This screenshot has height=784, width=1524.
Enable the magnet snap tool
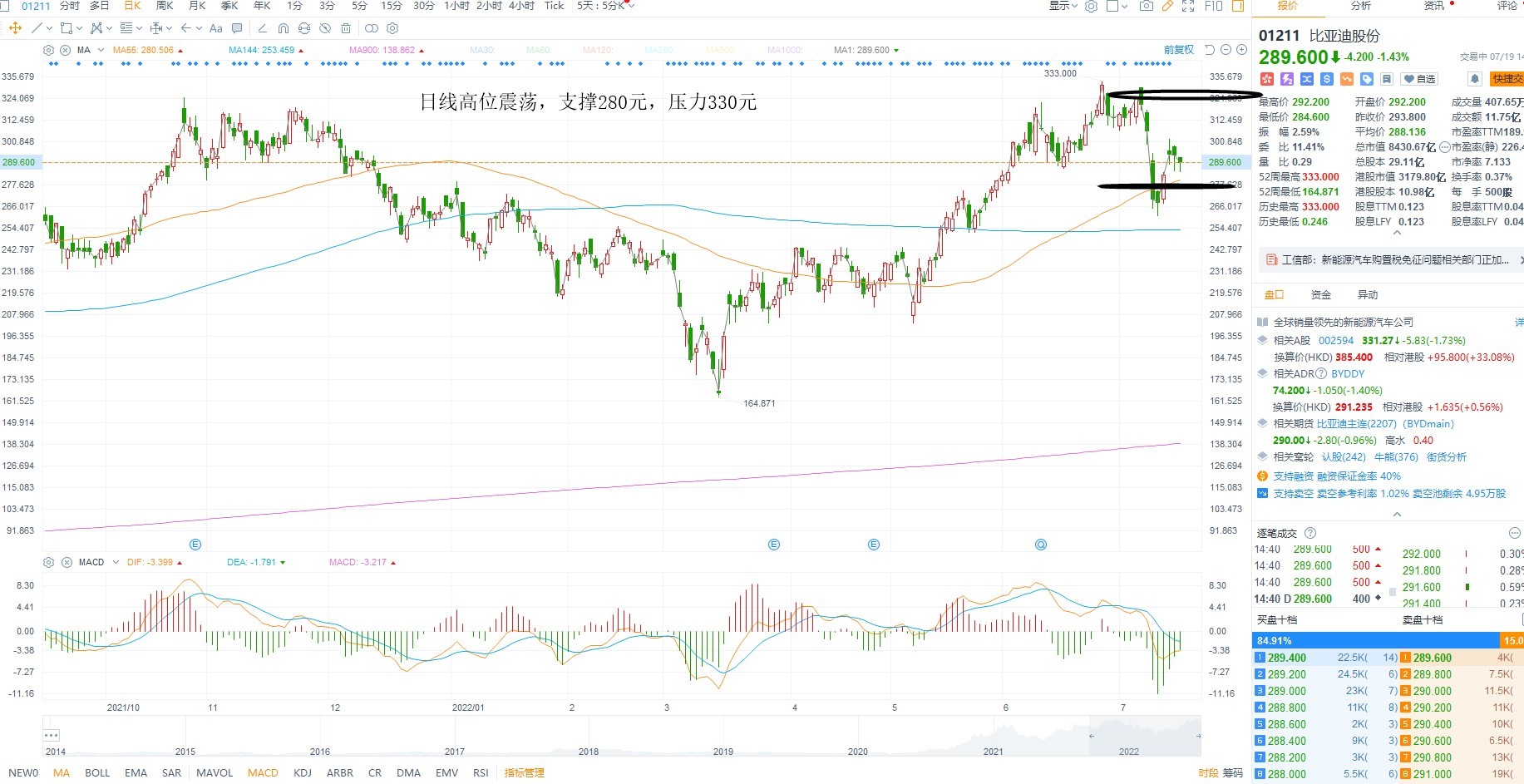point(284,28)
